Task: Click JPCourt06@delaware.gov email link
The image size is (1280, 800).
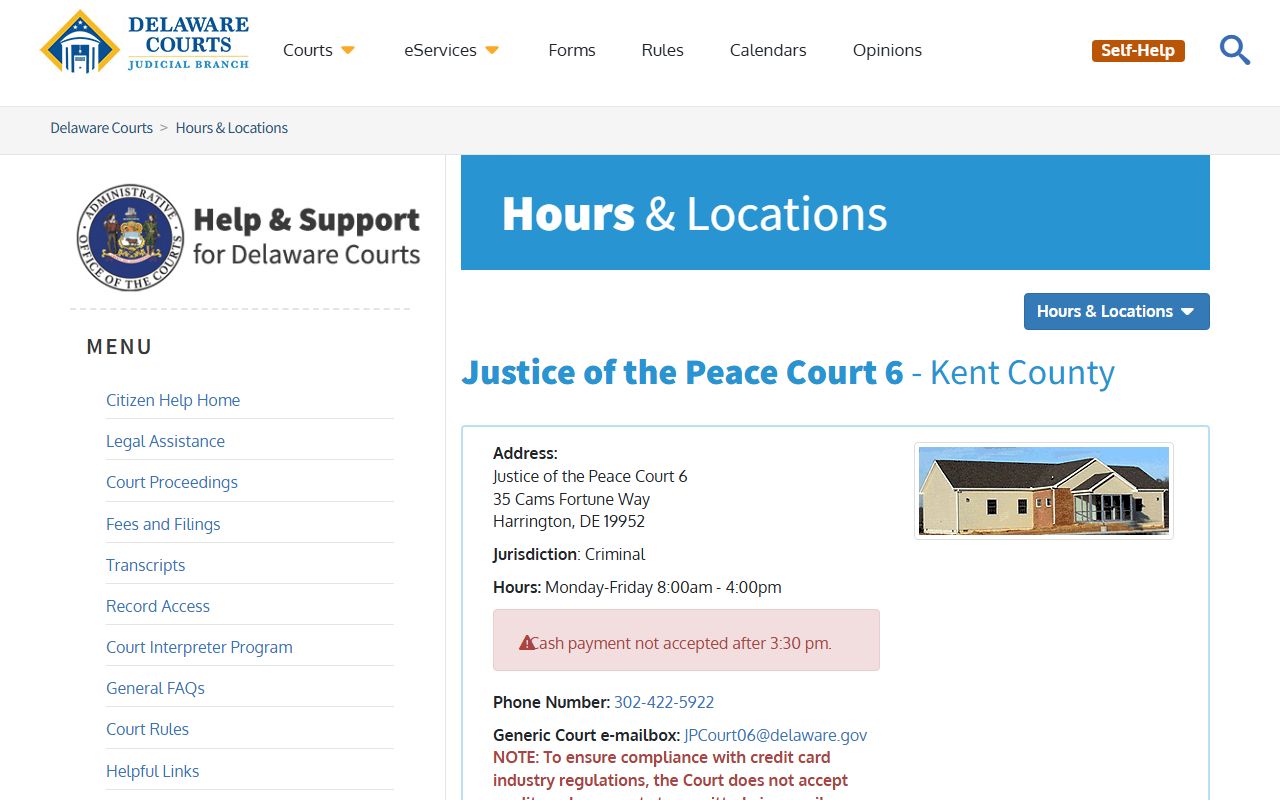Action: [775, 735]
